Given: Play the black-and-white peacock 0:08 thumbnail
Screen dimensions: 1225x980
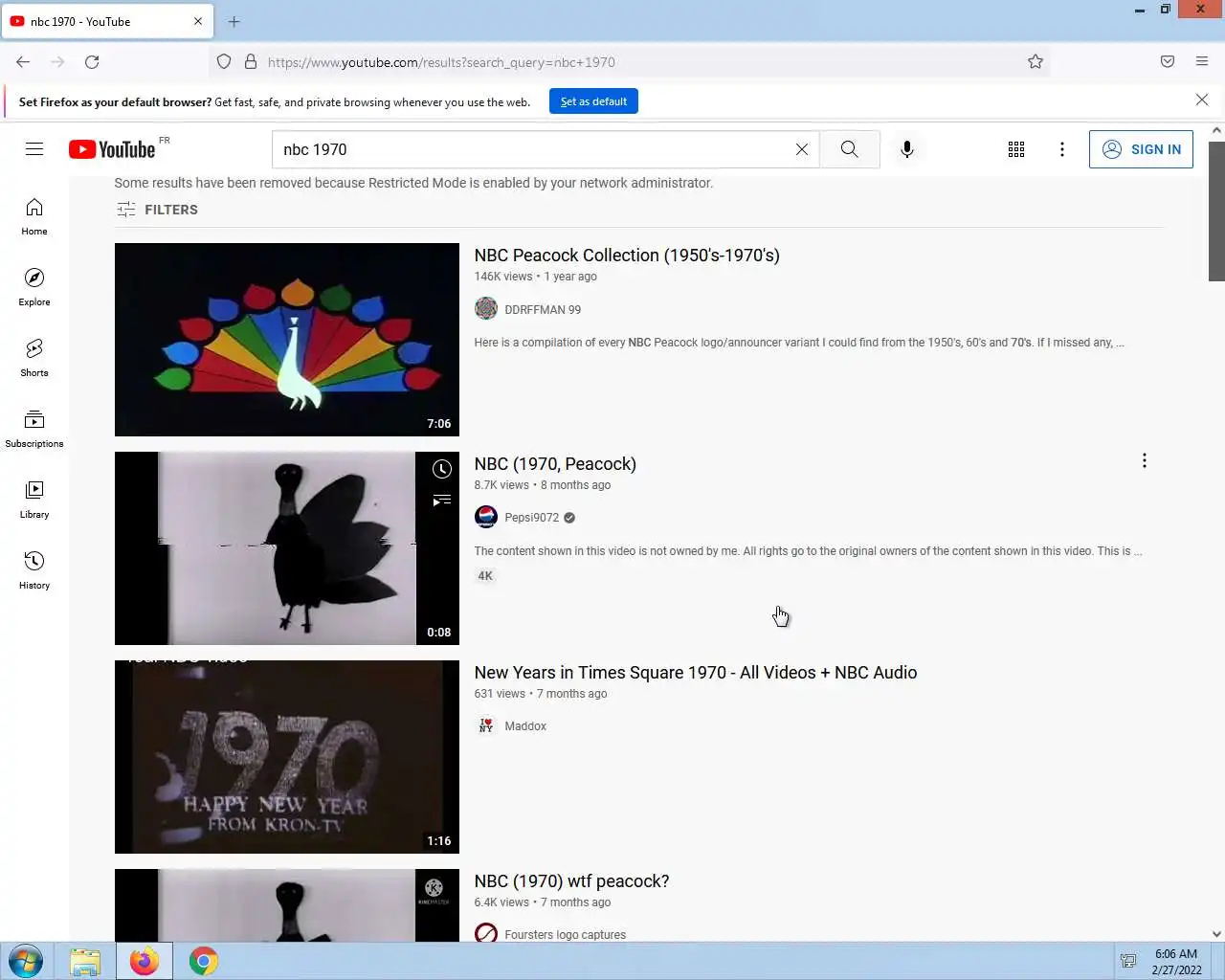Looking at the screenshot, I should pyautogui.click(x=287, y=548).
